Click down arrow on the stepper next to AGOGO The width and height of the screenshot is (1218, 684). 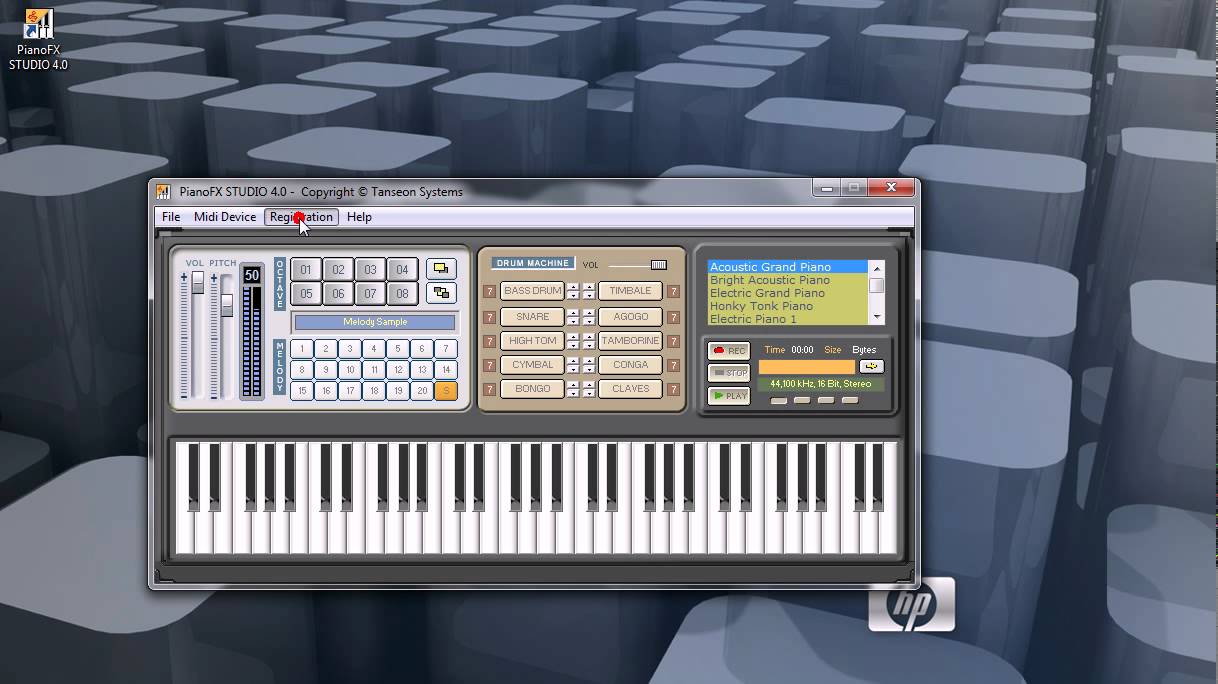coord(589,321)
